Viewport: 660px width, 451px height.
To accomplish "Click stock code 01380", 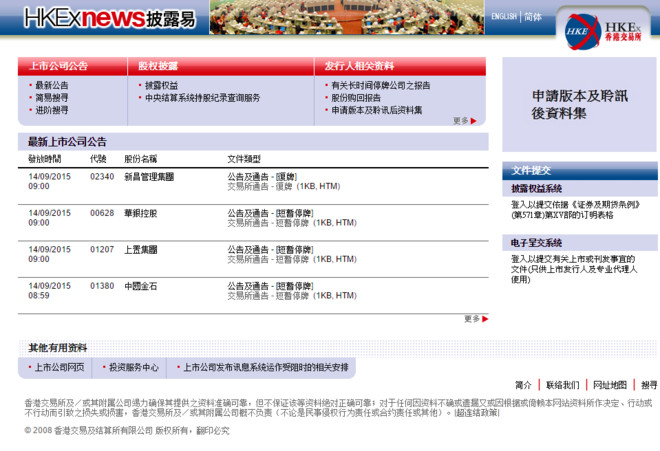I will [102, 286].
